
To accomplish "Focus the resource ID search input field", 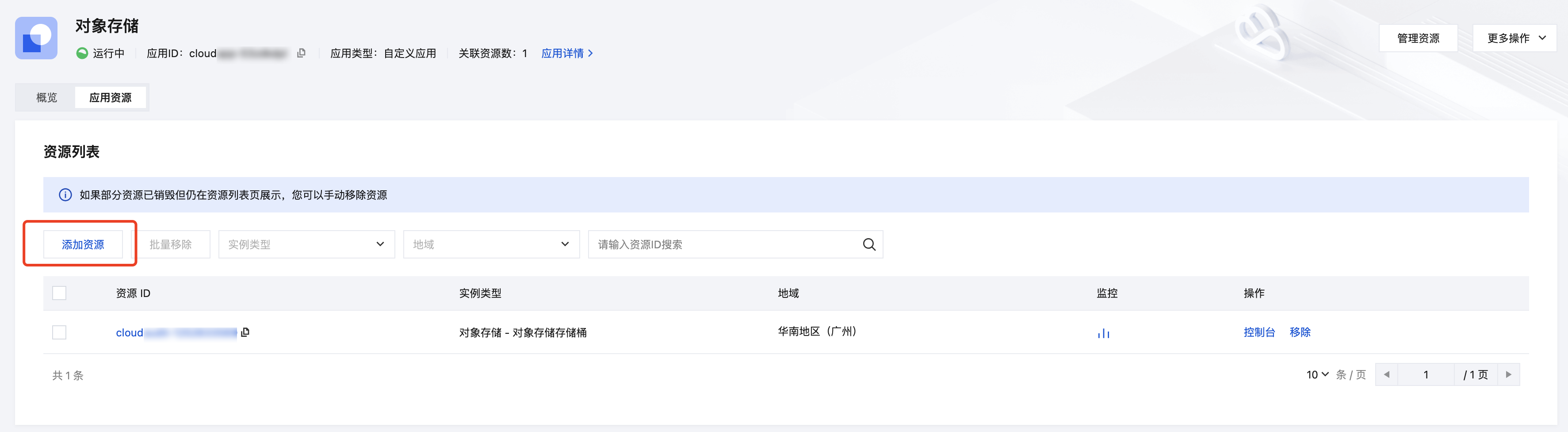I will click(724, 244).
